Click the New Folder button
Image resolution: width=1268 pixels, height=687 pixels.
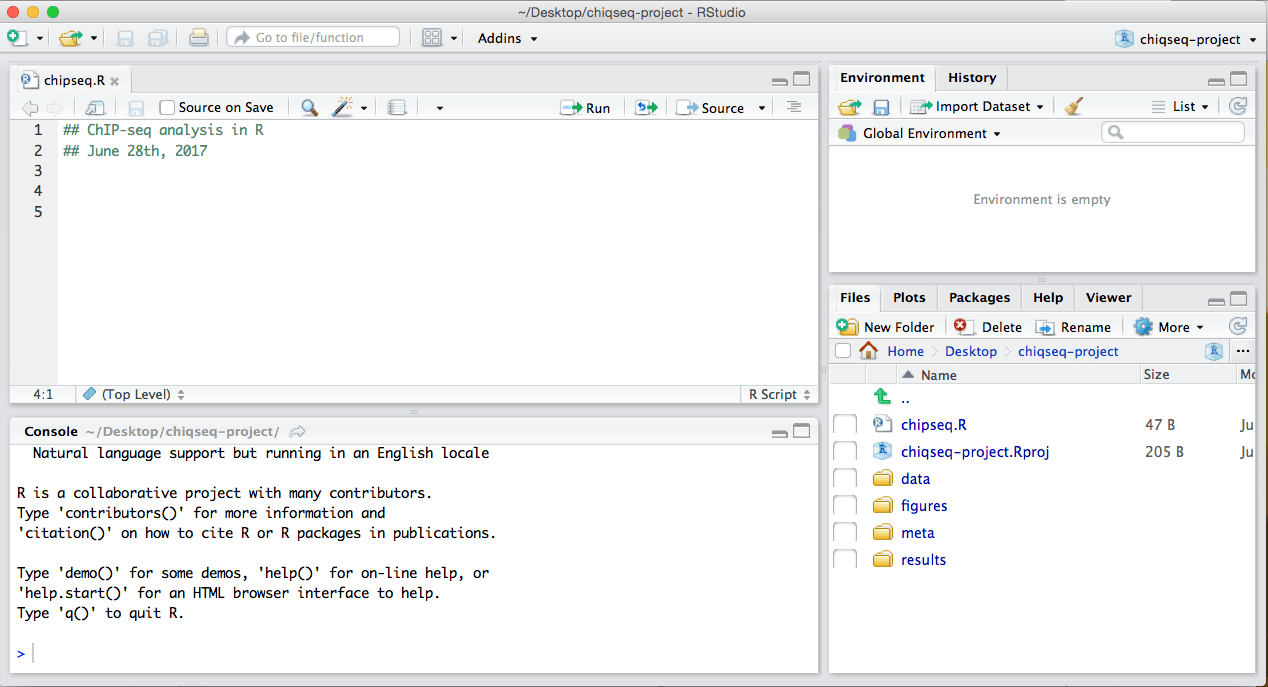click(x=885, y=327)
